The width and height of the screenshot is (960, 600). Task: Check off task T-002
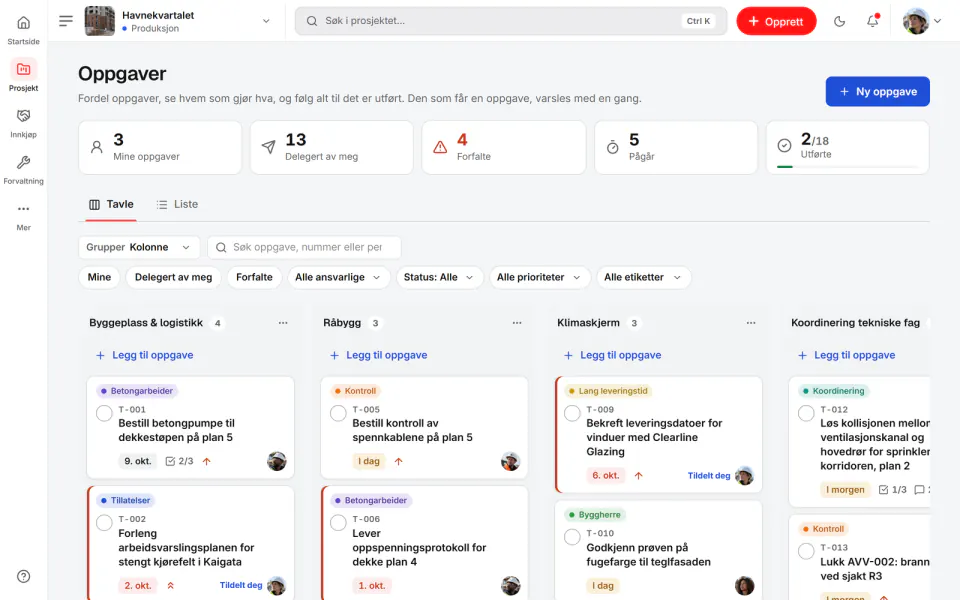point(104,523)
